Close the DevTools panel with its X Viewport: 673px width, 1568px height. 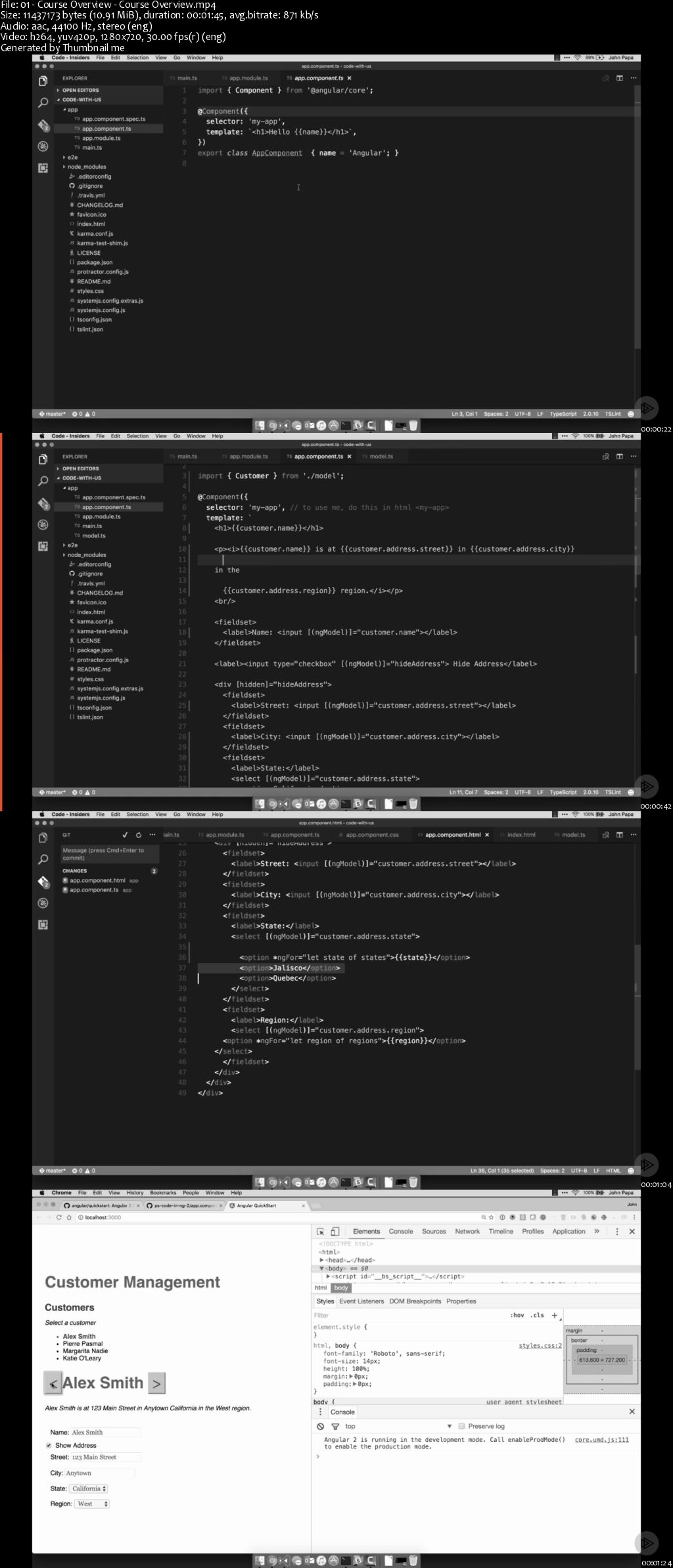pyautogui.click(x=632, y=1232)
